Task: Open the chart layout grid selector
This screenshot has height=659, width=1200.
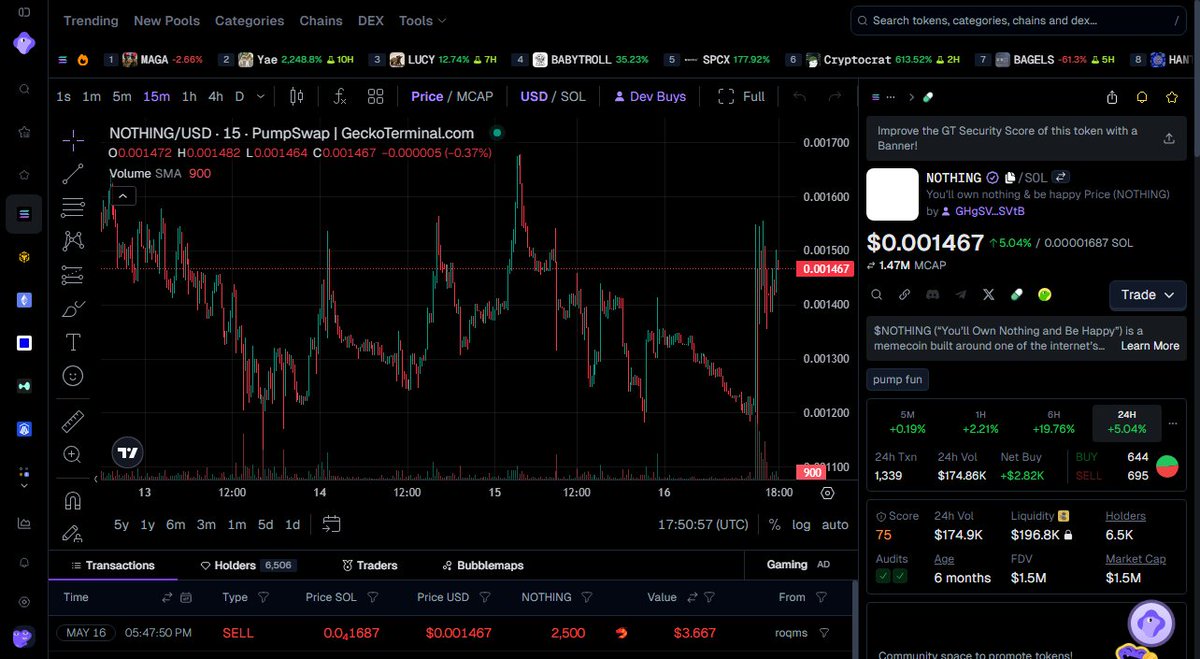Action: click(376, 96)
